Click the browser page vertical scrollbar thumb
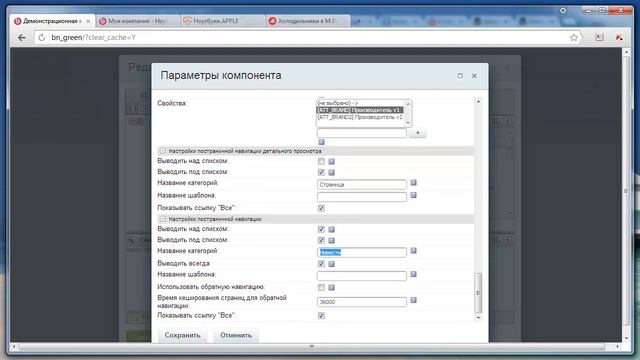Screen dimensions: 640x360 [627, 191]
